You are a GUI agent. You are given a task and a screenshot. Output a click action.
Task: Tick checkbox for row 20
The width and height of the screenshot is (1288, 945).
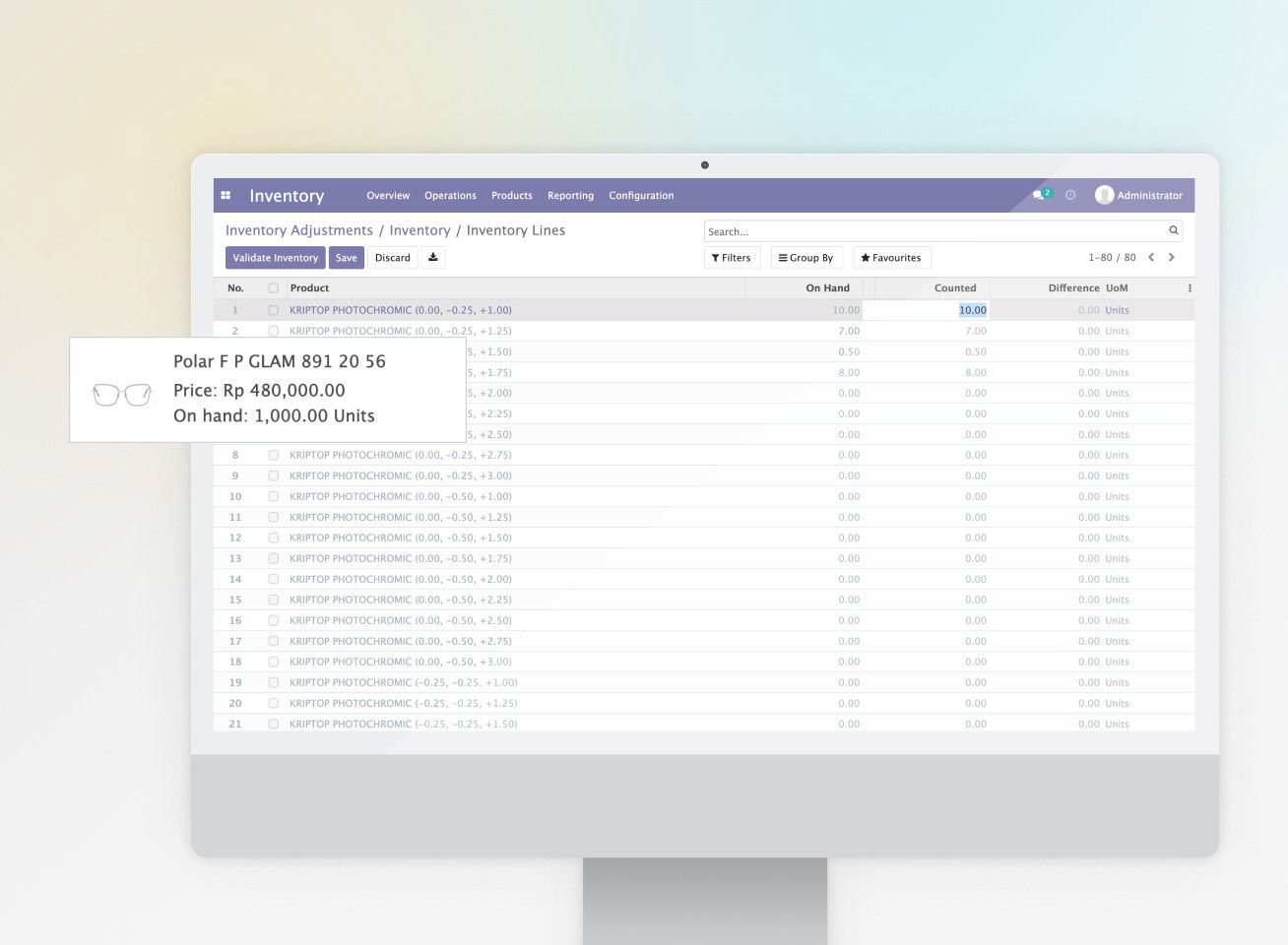[273, 703]
